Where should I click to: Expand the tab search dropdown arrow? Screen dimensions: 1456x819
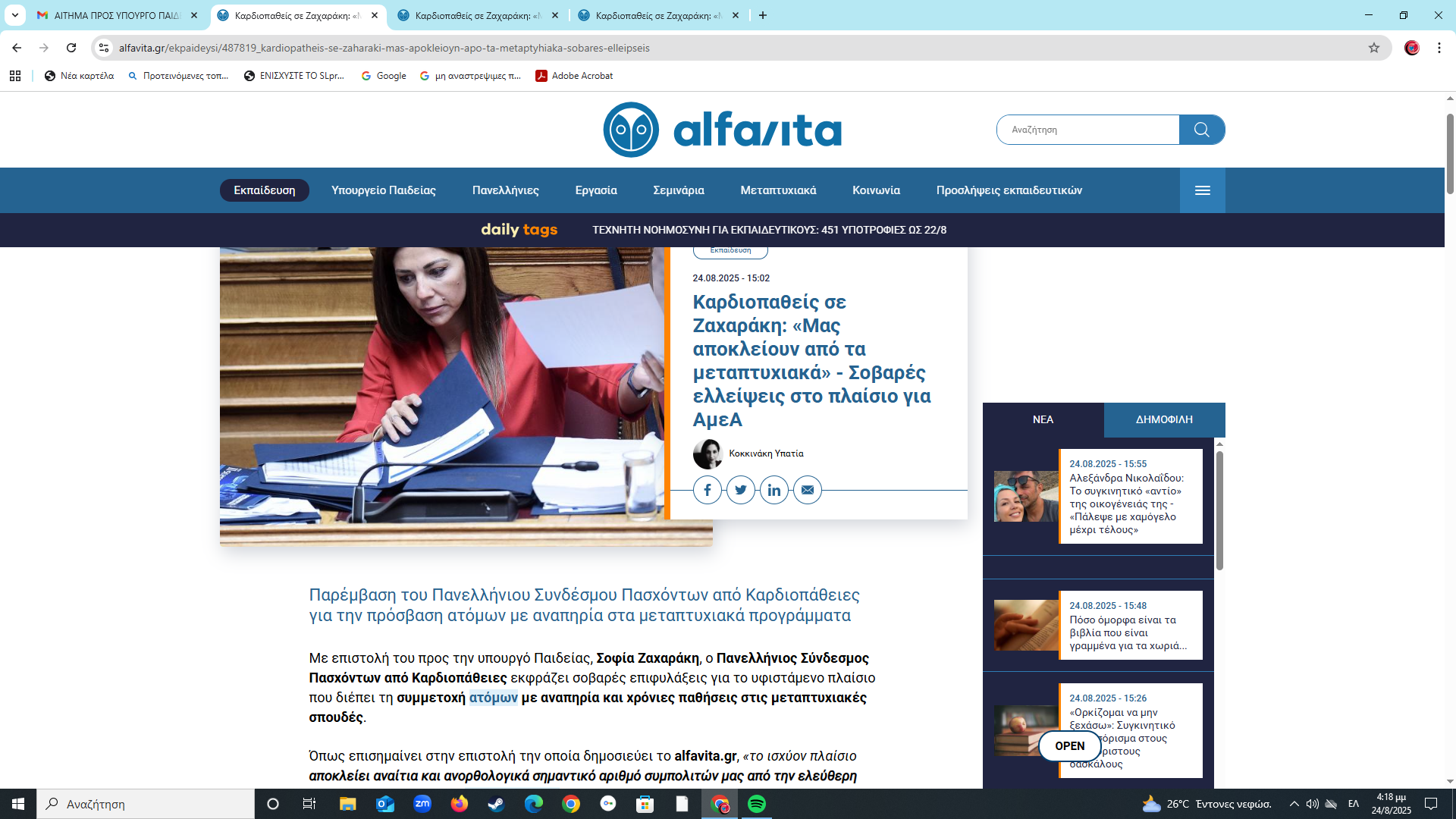(14, 15)
